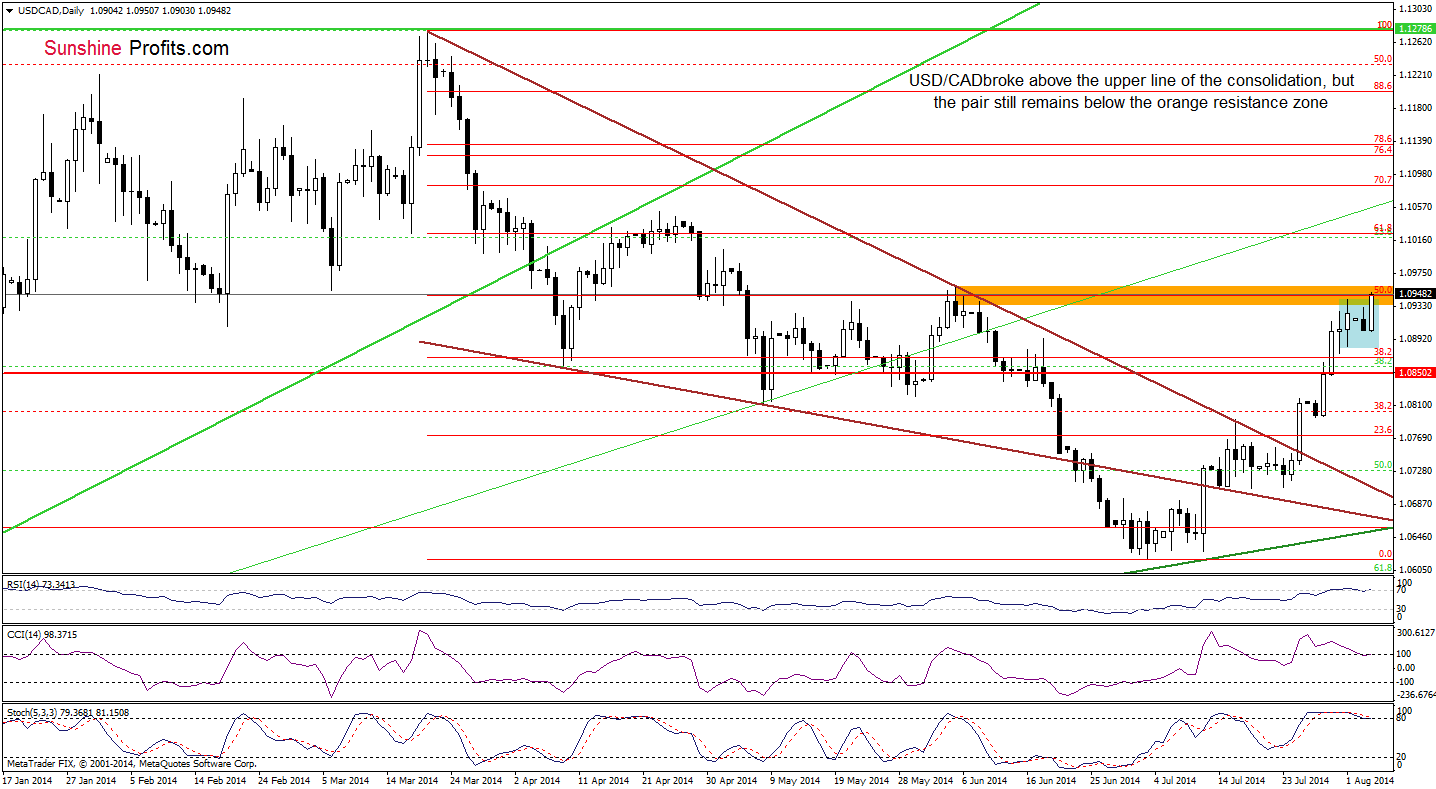Viewport: 1436px width, 789px height.
Task: Click the MetaTrader FIX copyright text
Action: tap(131, 763)
